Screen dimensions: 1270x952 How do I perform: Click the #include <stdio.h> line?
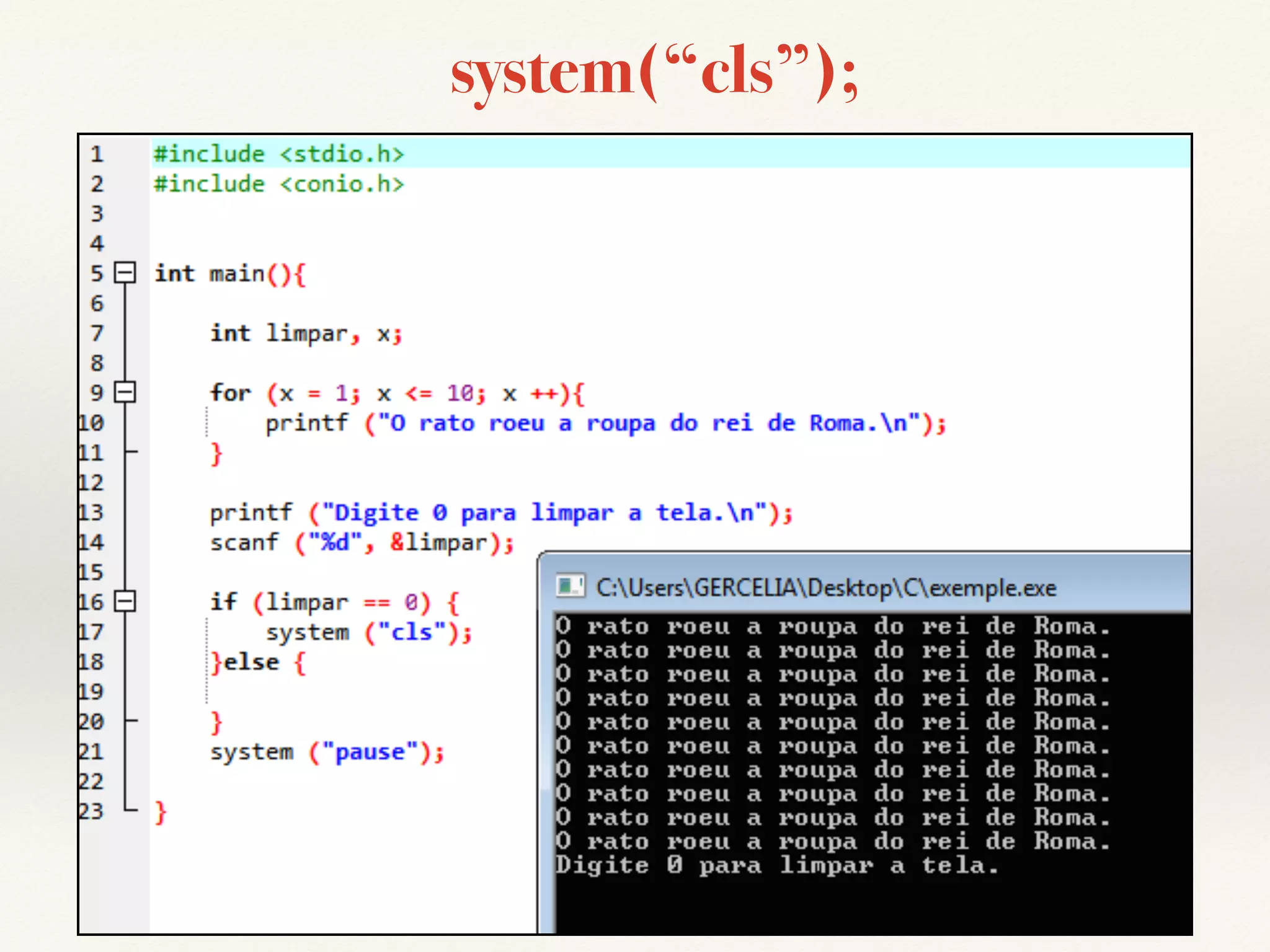279,154
